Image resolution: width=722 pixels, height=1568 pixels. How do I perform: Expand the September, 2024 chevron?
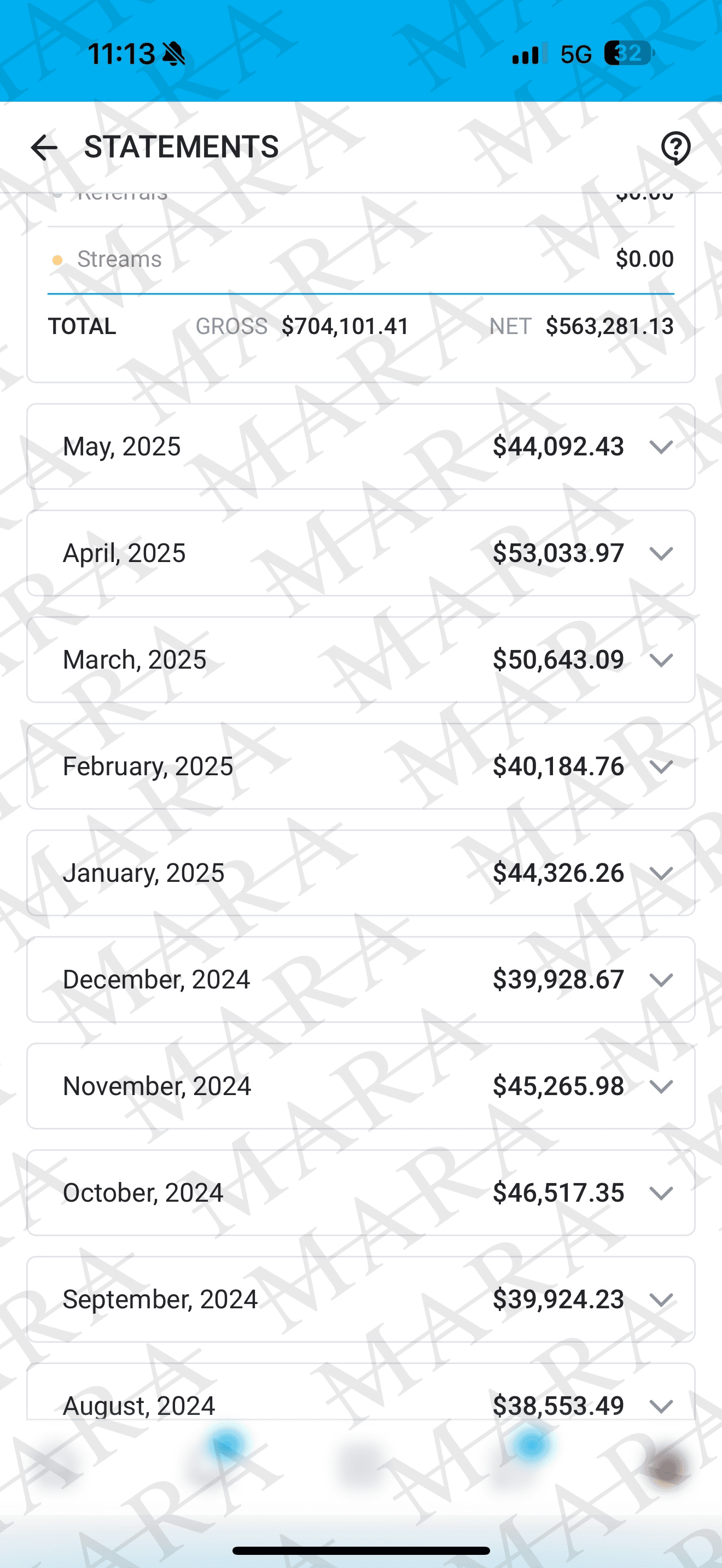tap(661, 1299)
